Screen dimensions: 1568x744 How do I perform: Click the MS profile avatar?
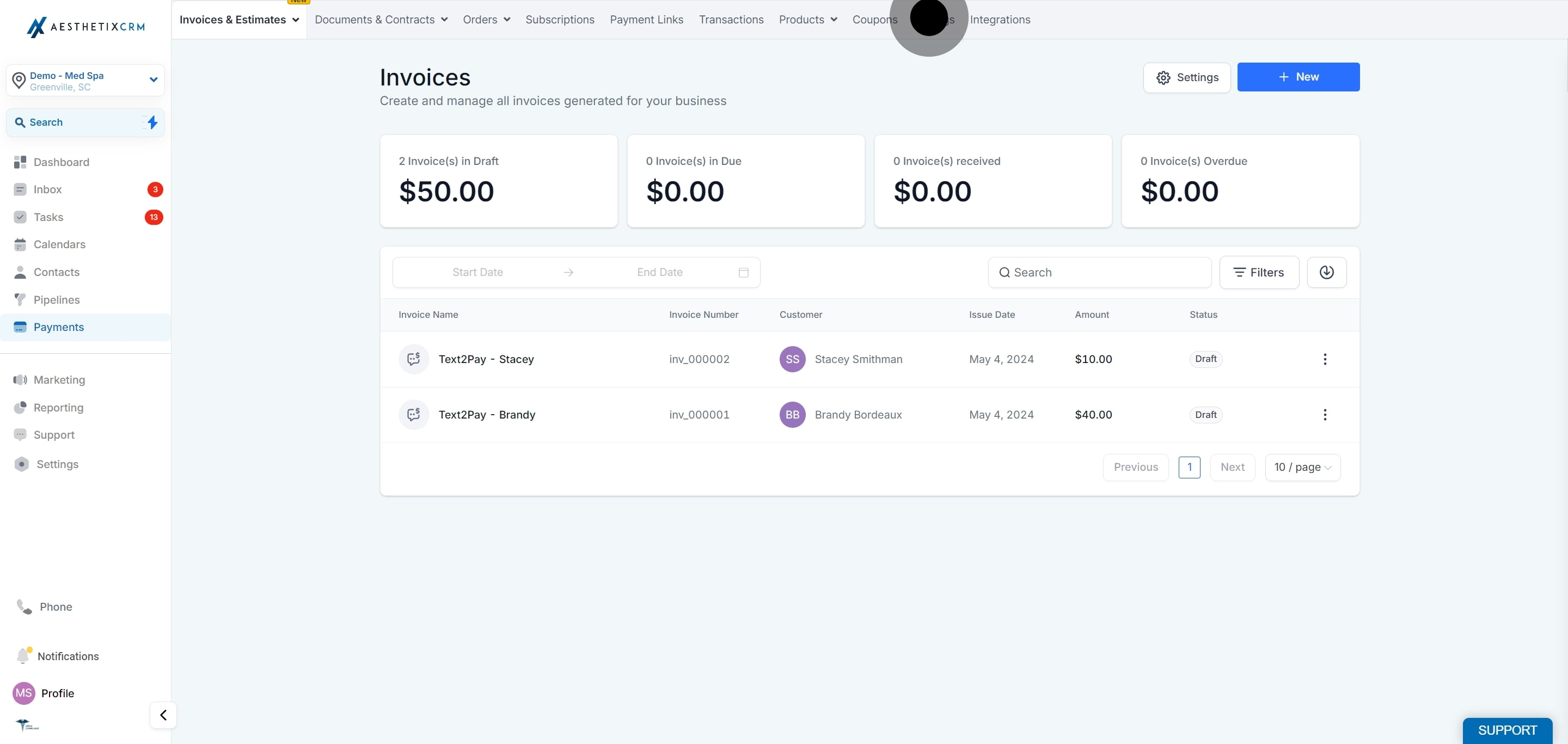click(24, 693)
